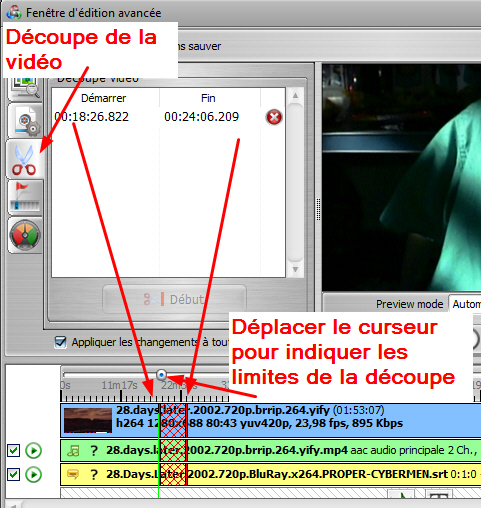The image size is (481, 508).
Task: Uncheck the audio track checkbox
Action: [x=14, y=451]
